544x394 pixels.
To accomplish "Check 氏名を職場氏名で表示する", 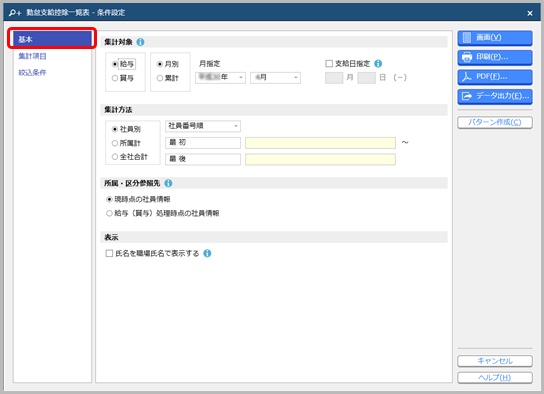I will 109,254.
